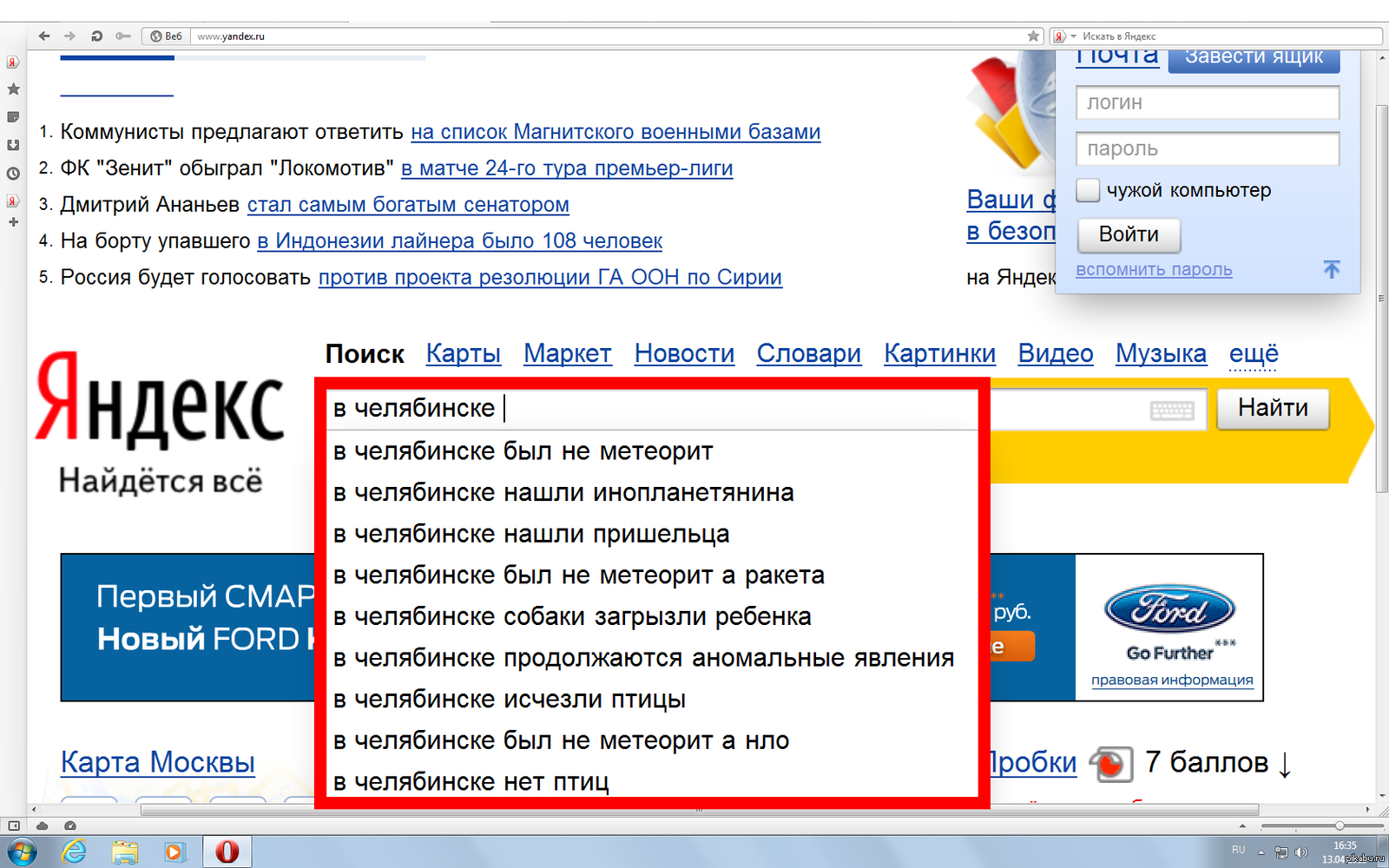Go back with the browser back arrow
Image resolution: width=1389 pixels, height=868 pixels.
(44, 36)
